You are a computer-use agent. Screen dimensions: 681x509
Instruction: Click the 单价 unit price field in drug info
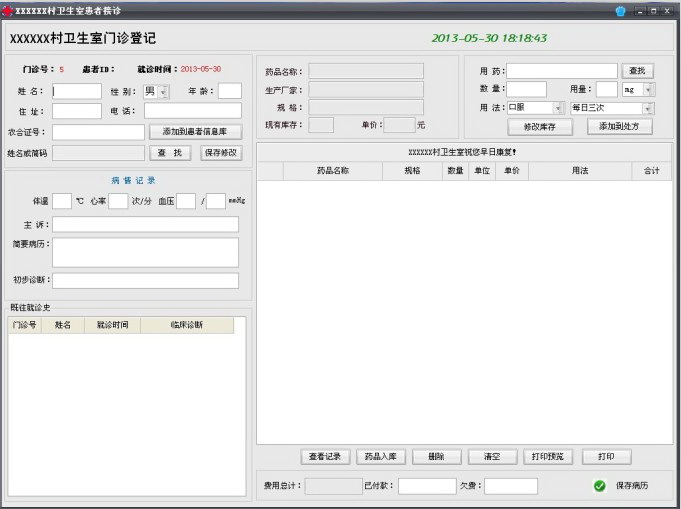[400, 125]
